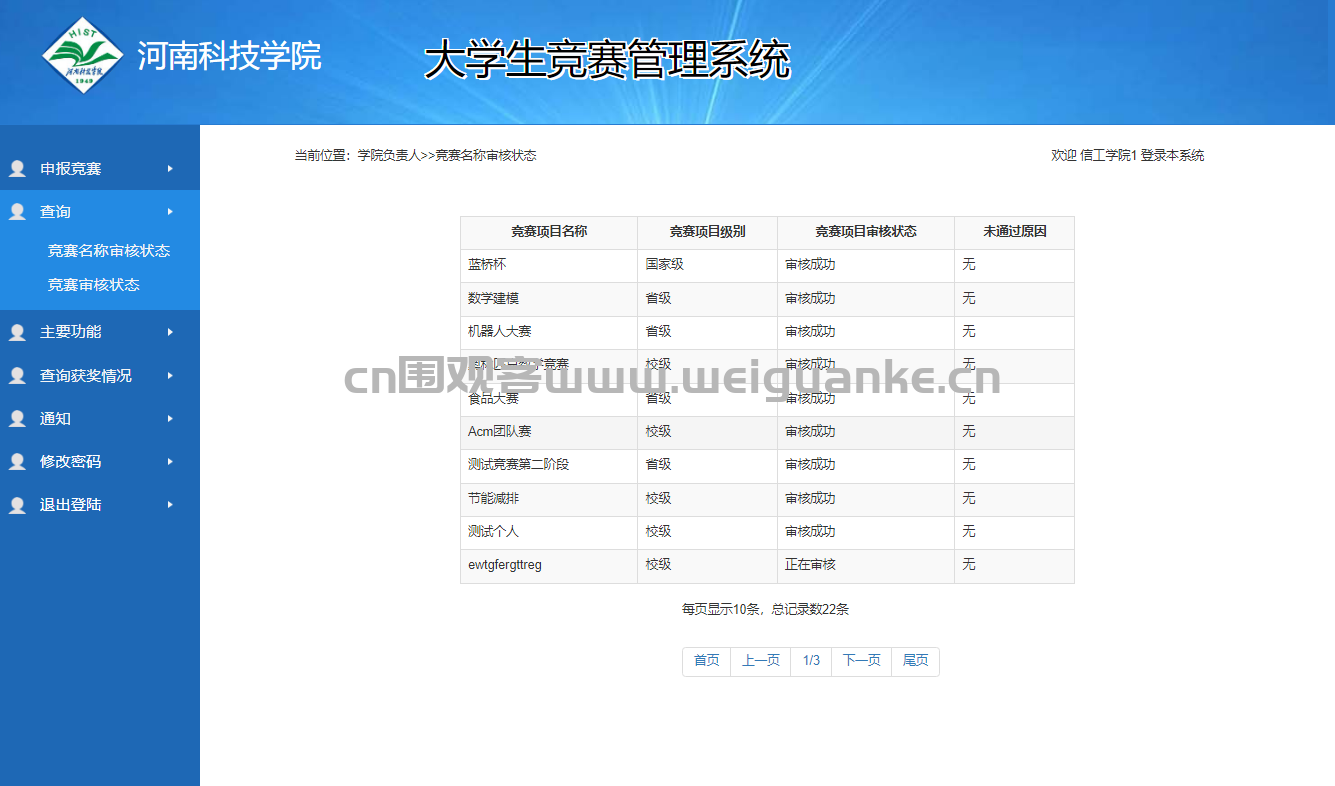Open the 通知 sidebar menu
Screen dimensions: 1335x786
[x=100, y=419]
